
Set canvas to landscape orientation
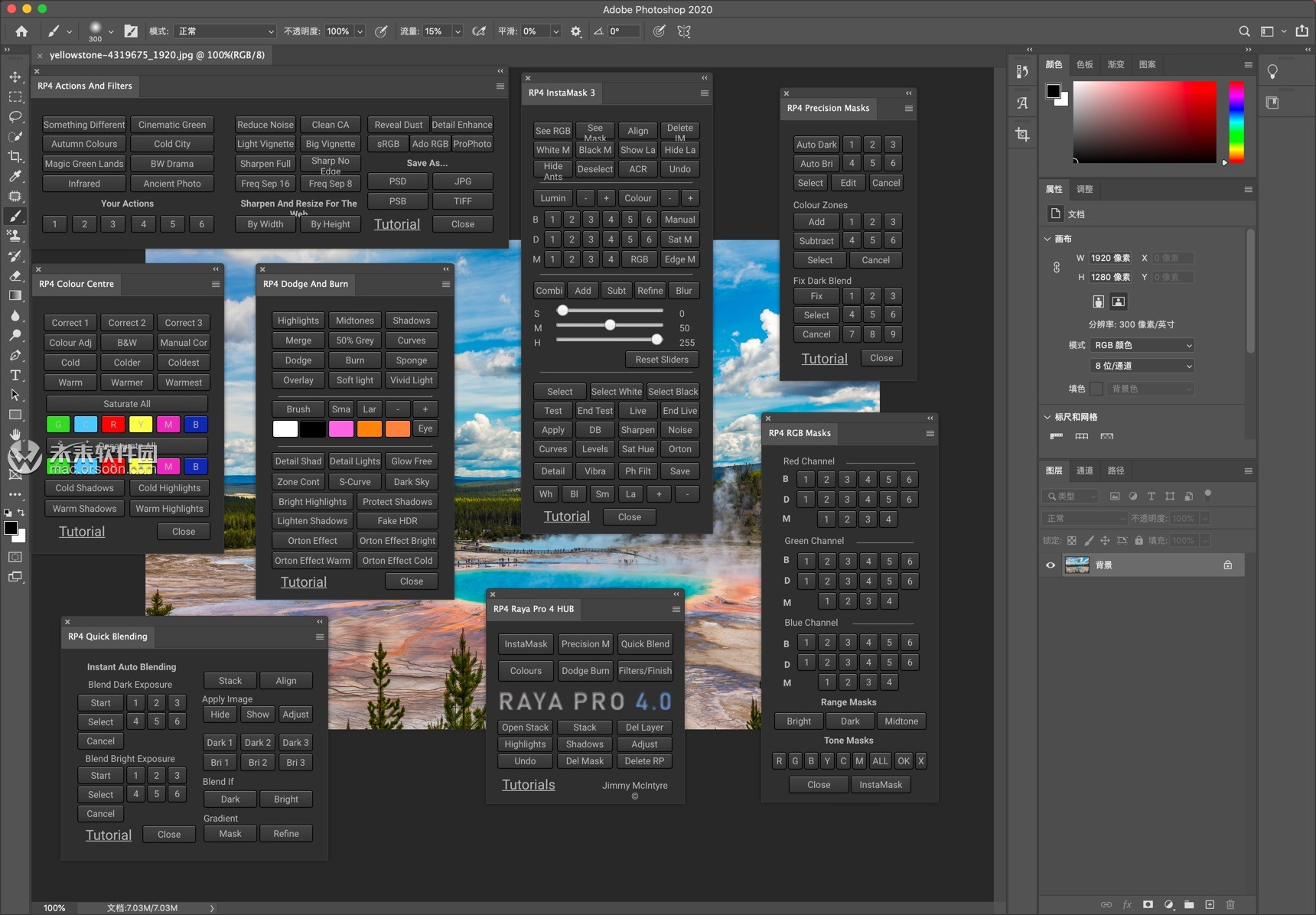[1119, 301]
